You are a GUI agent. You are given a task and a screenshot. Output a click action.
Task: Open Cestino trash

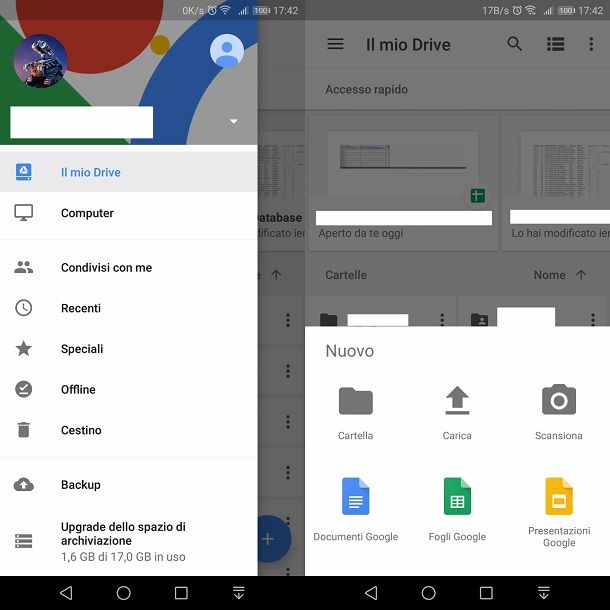click(x=128, y=430)
